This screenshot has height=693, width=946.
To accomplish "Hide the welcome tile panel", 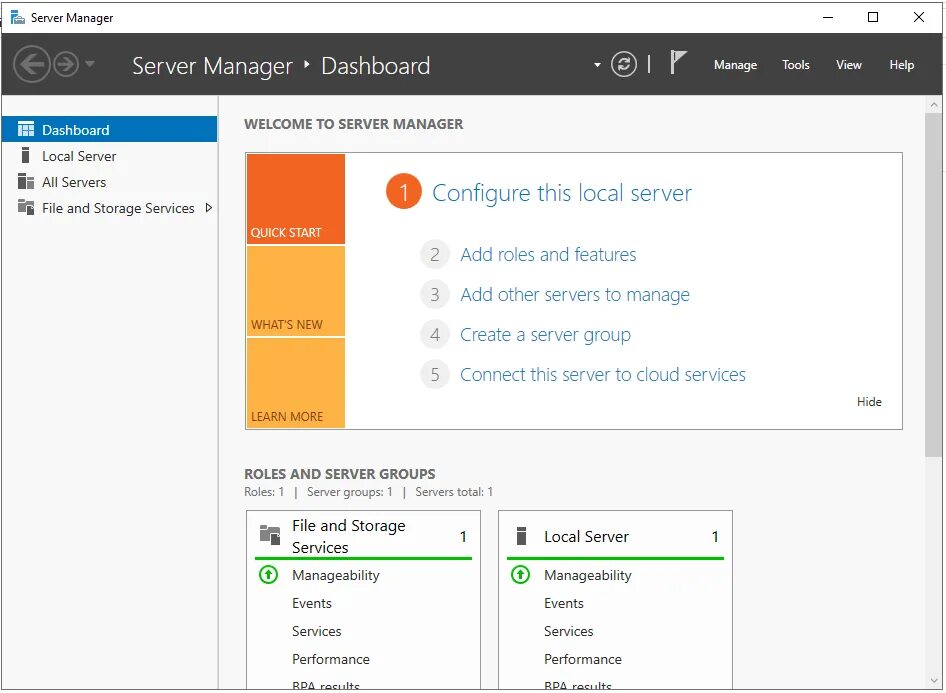I will click(x=869, y=402).
